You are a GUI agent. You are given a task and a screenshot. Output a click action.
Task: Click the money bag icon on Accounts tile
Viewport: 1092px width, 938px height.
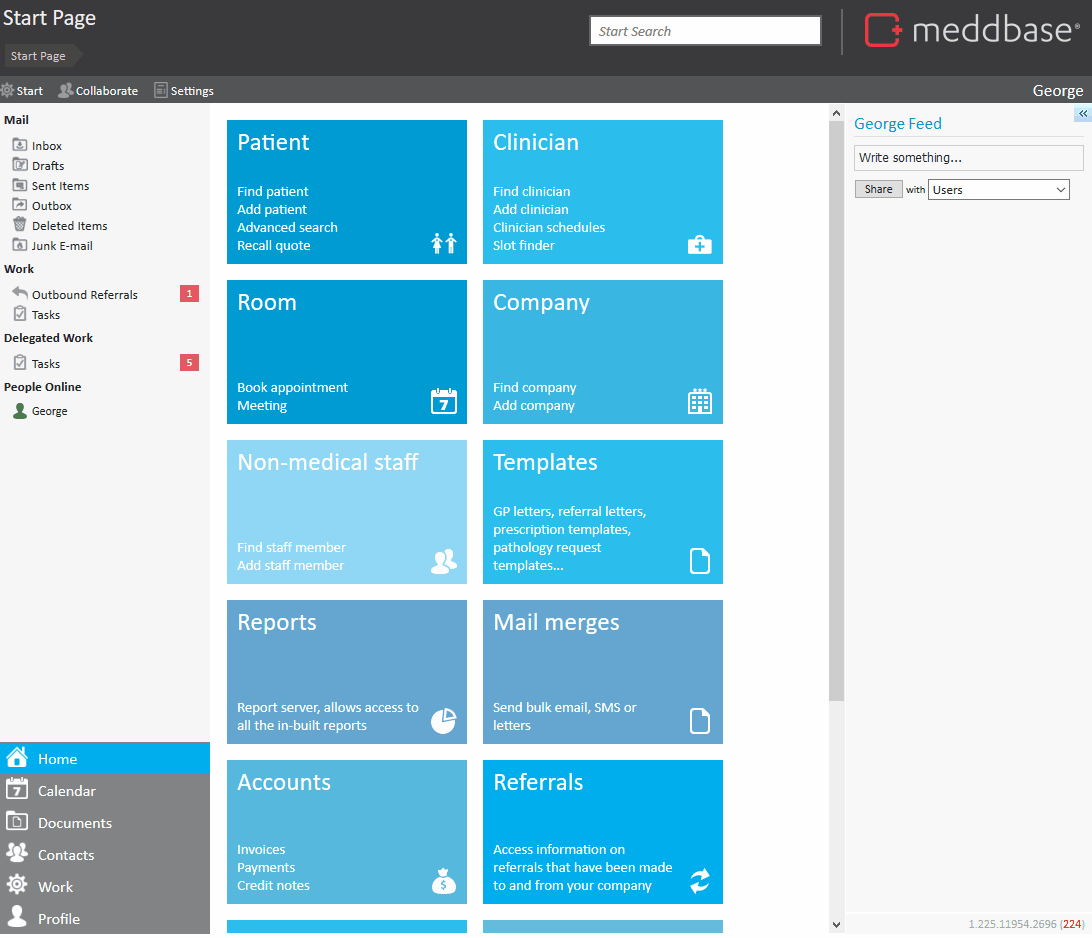point(443,881)
